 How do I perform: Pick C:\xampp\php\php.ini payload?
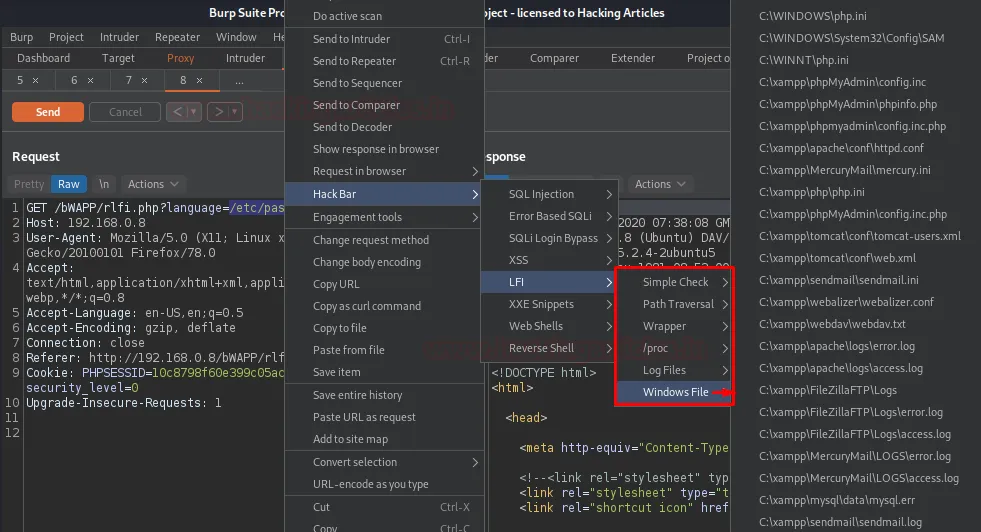pyautogui.click(x=812, y=192)
